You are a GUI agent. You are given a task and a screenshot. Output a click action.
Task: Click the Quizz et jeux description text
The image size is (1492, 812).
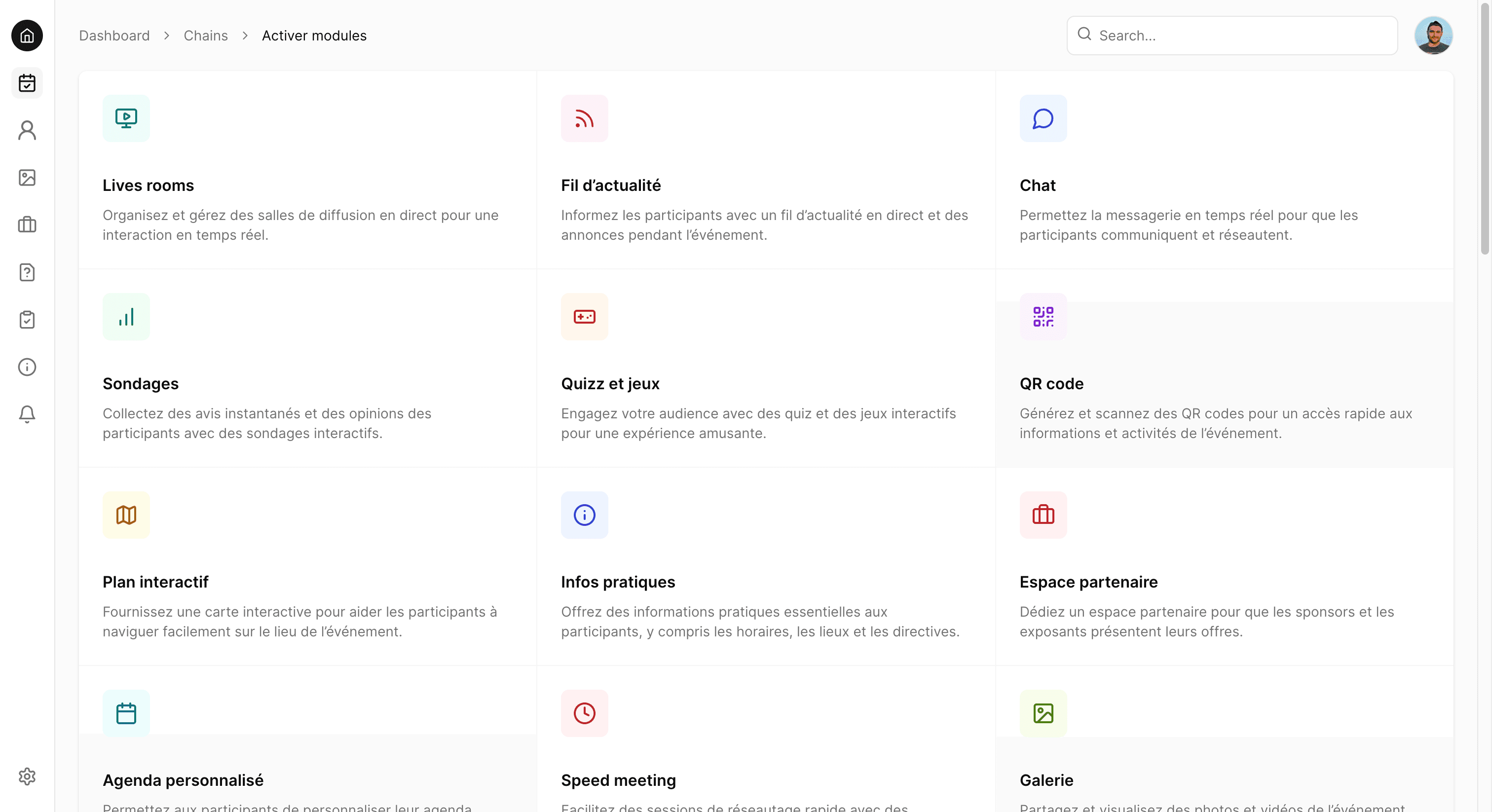pyautogui.click(x=758, y=423)
